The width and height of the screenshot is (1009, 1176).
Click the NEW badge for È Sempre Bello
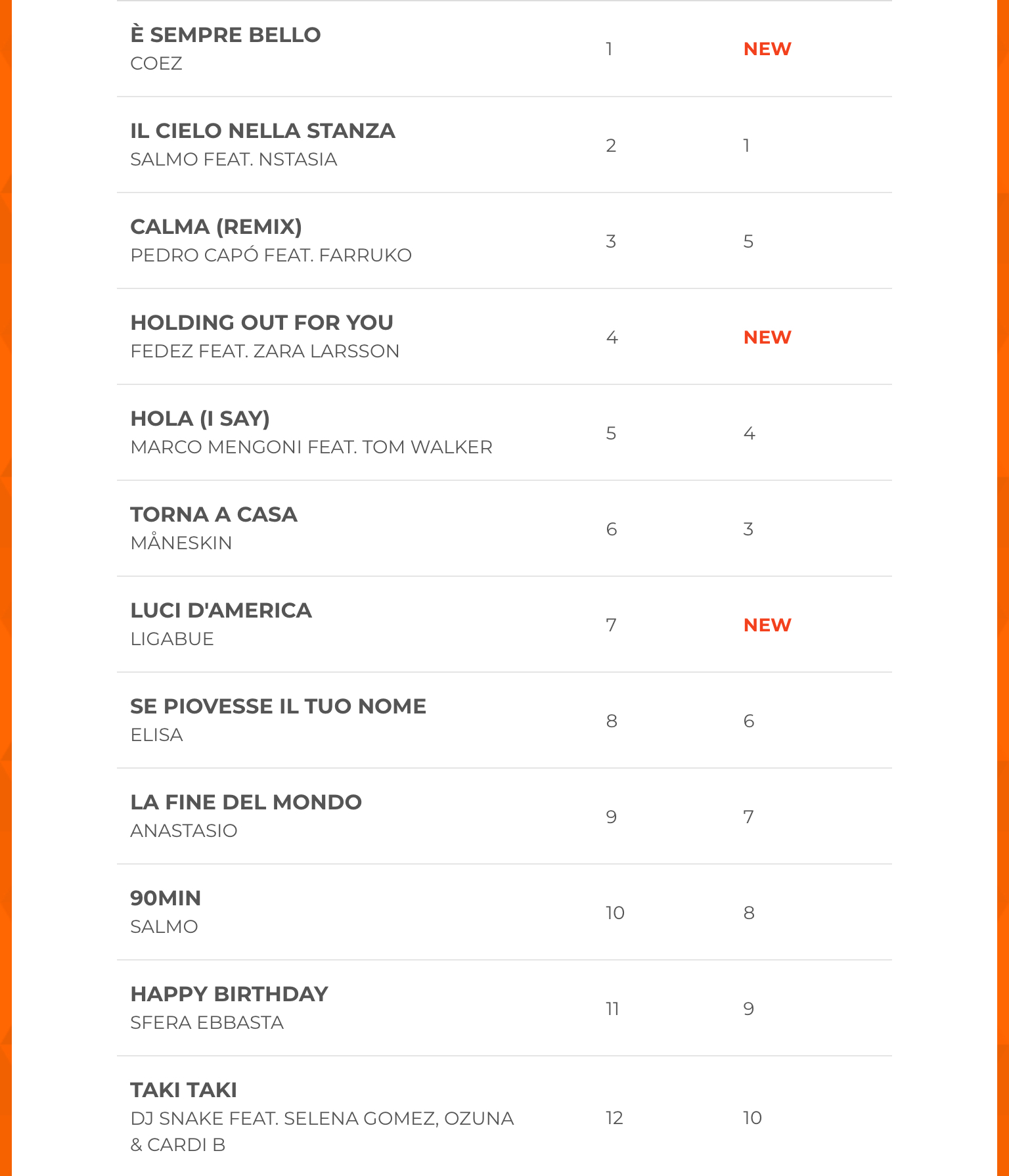(767, 49)
